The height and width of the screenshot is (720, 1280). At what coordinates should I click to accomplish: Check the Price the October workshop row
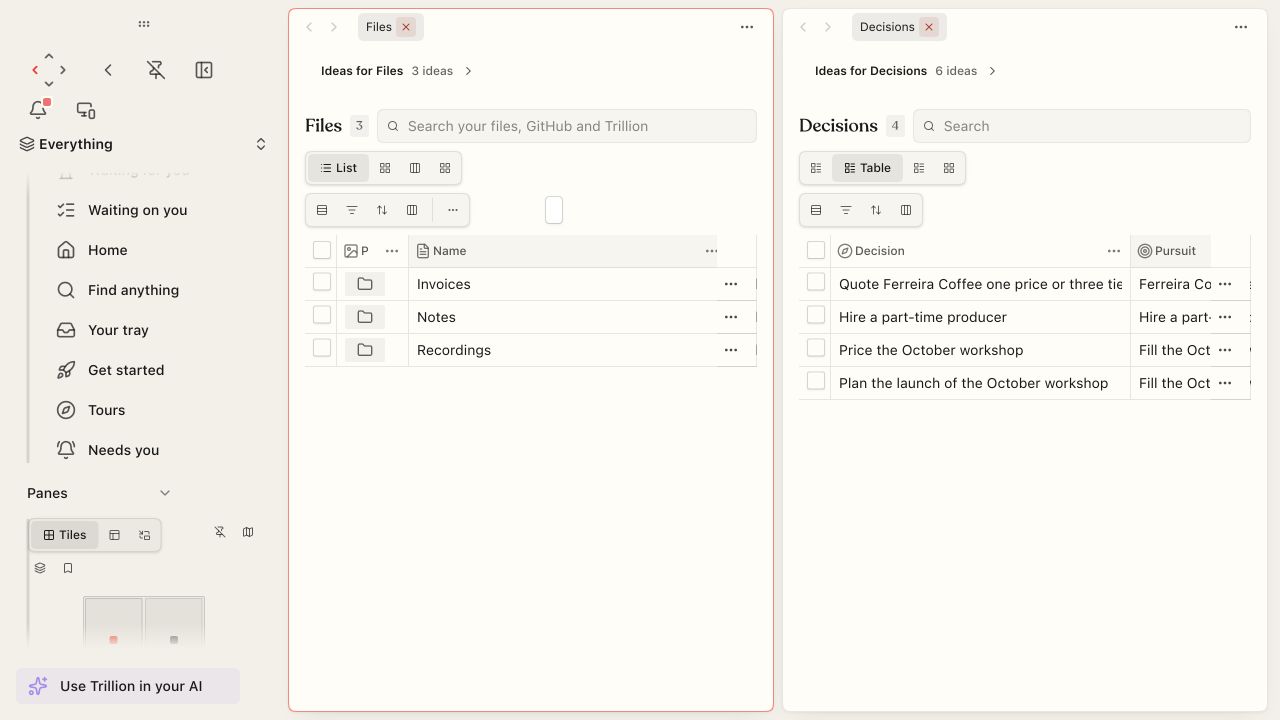816,348
